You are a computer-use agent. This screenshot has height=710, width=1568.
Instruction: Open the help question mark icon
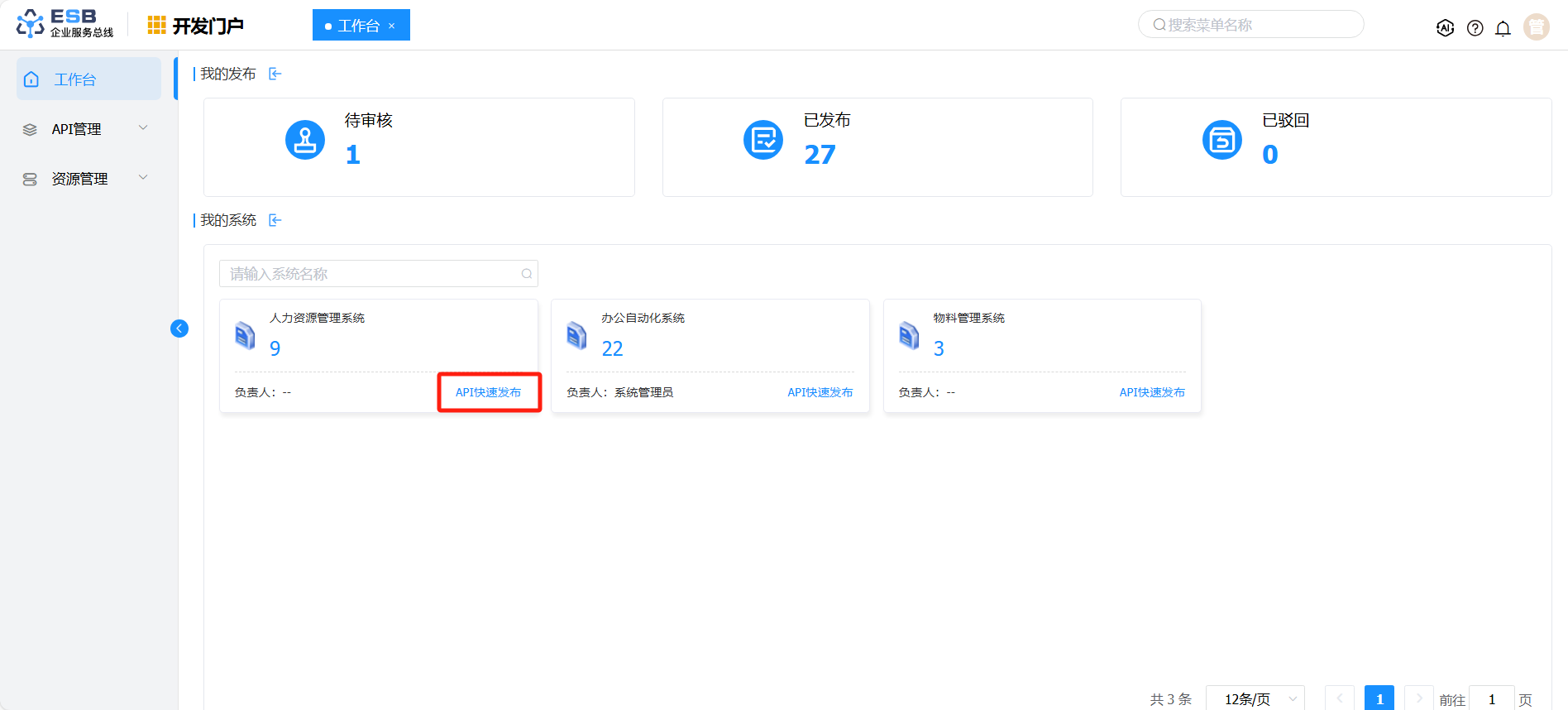pyautogui.click(x=1475, y=28)
